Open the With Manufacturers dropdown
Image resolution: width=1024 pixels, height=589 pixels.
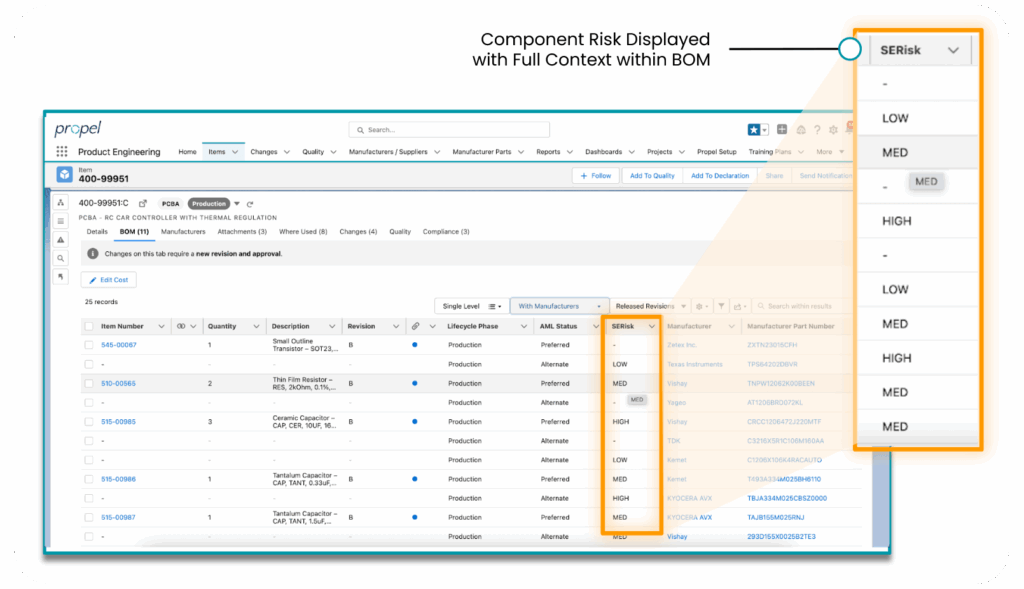point(559,306)
